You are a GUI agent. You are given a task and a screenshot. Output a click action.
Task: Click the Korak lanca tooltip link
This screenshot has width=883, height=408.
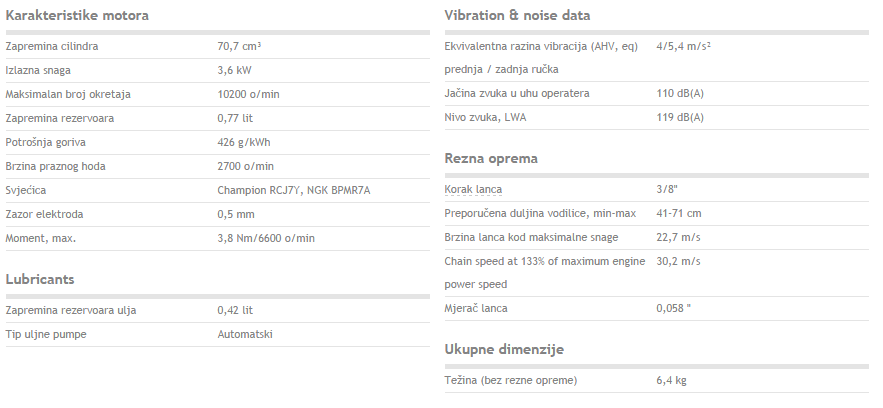click(473, 190)
